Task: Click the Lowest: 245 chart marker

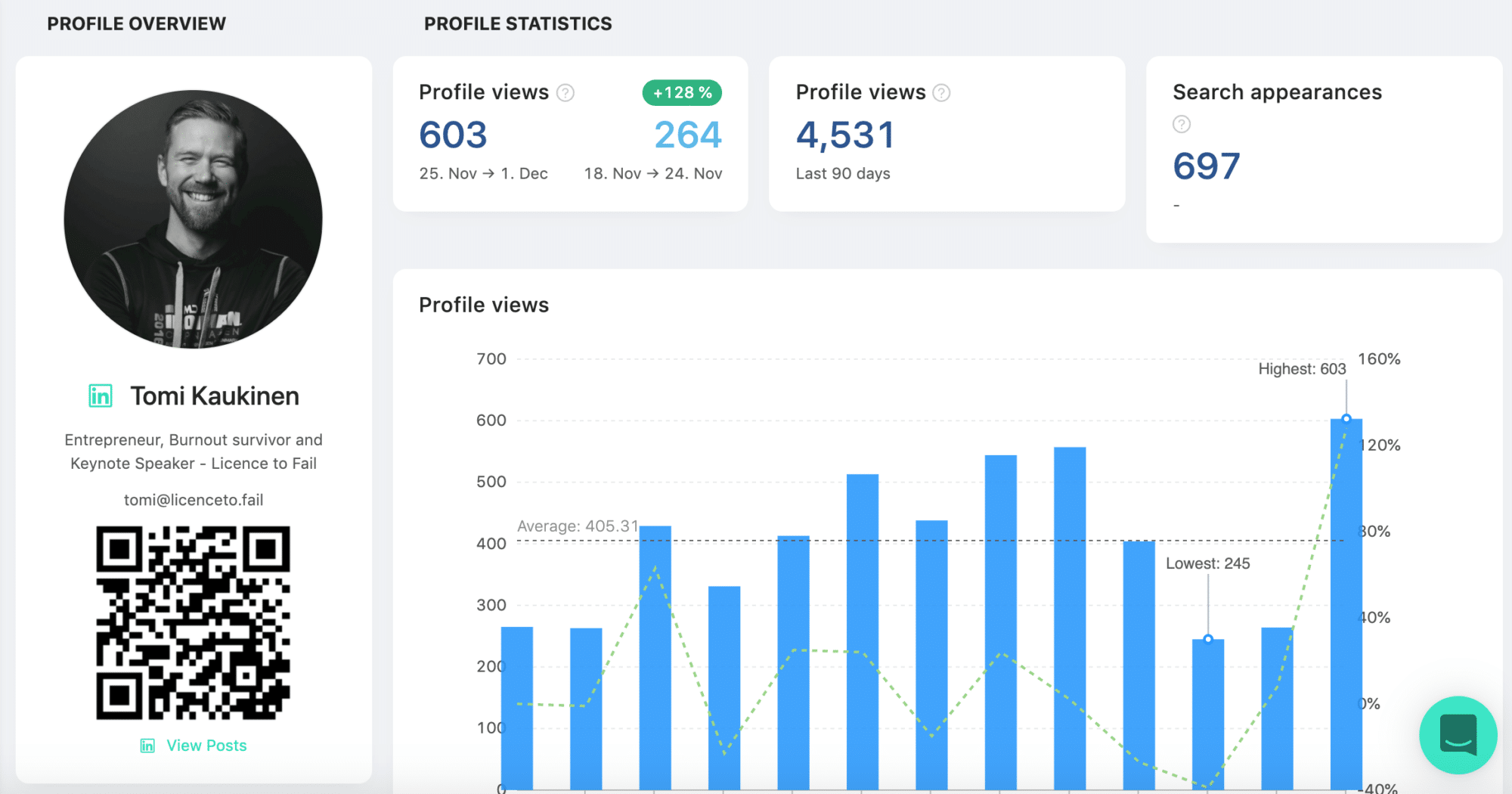Action: pyautogui.click(x=1208, y=639)
